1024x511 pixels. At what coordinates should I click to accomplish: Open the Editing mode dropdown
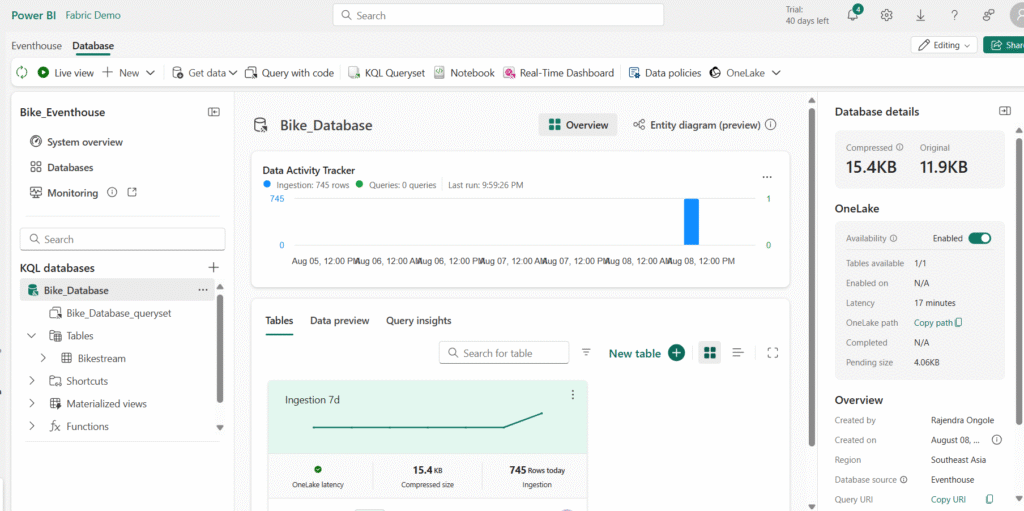(944, 45)
